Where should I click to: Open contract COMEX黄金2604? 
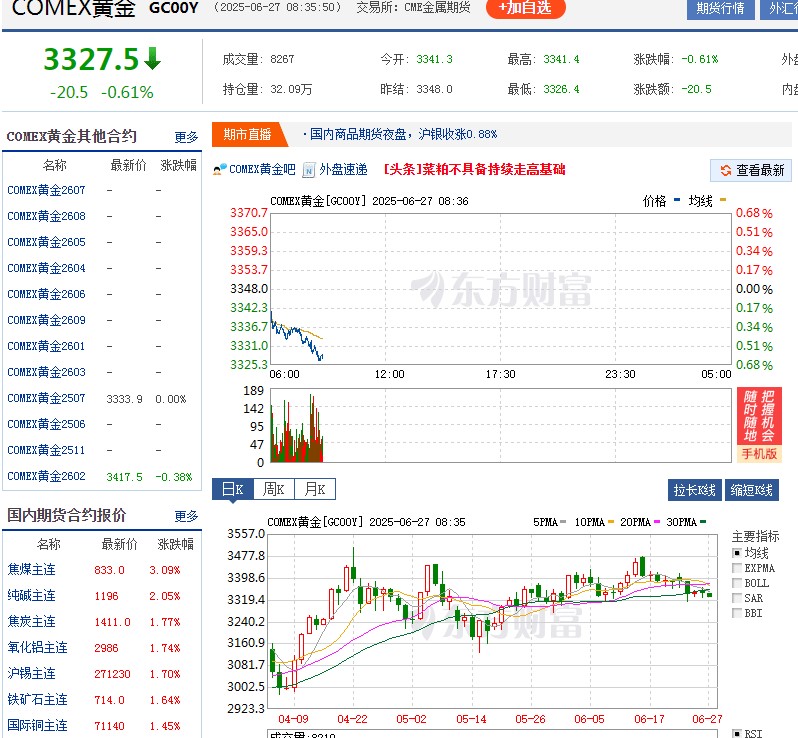pos(46,268)
